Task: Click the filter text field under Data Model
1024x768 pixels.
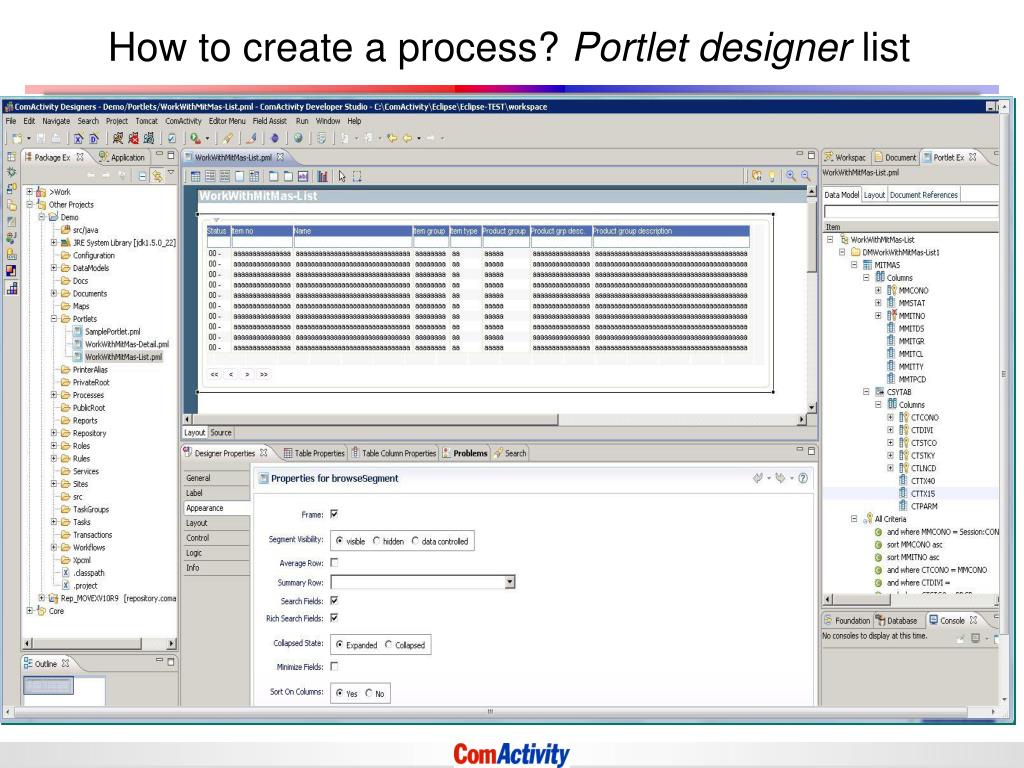Action: [910, 212]
